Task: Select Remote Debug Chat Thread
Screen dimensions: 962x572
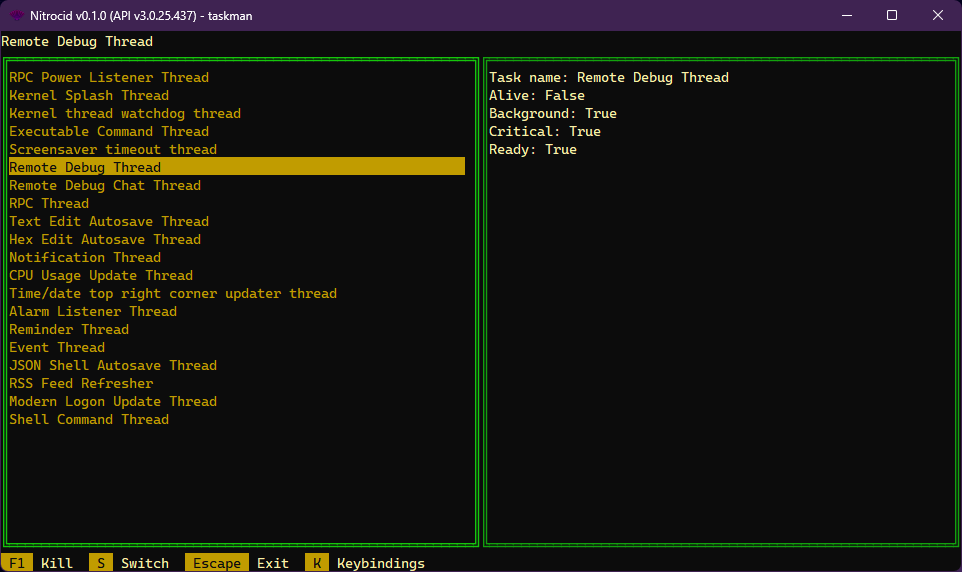Action: coord(105,185)
